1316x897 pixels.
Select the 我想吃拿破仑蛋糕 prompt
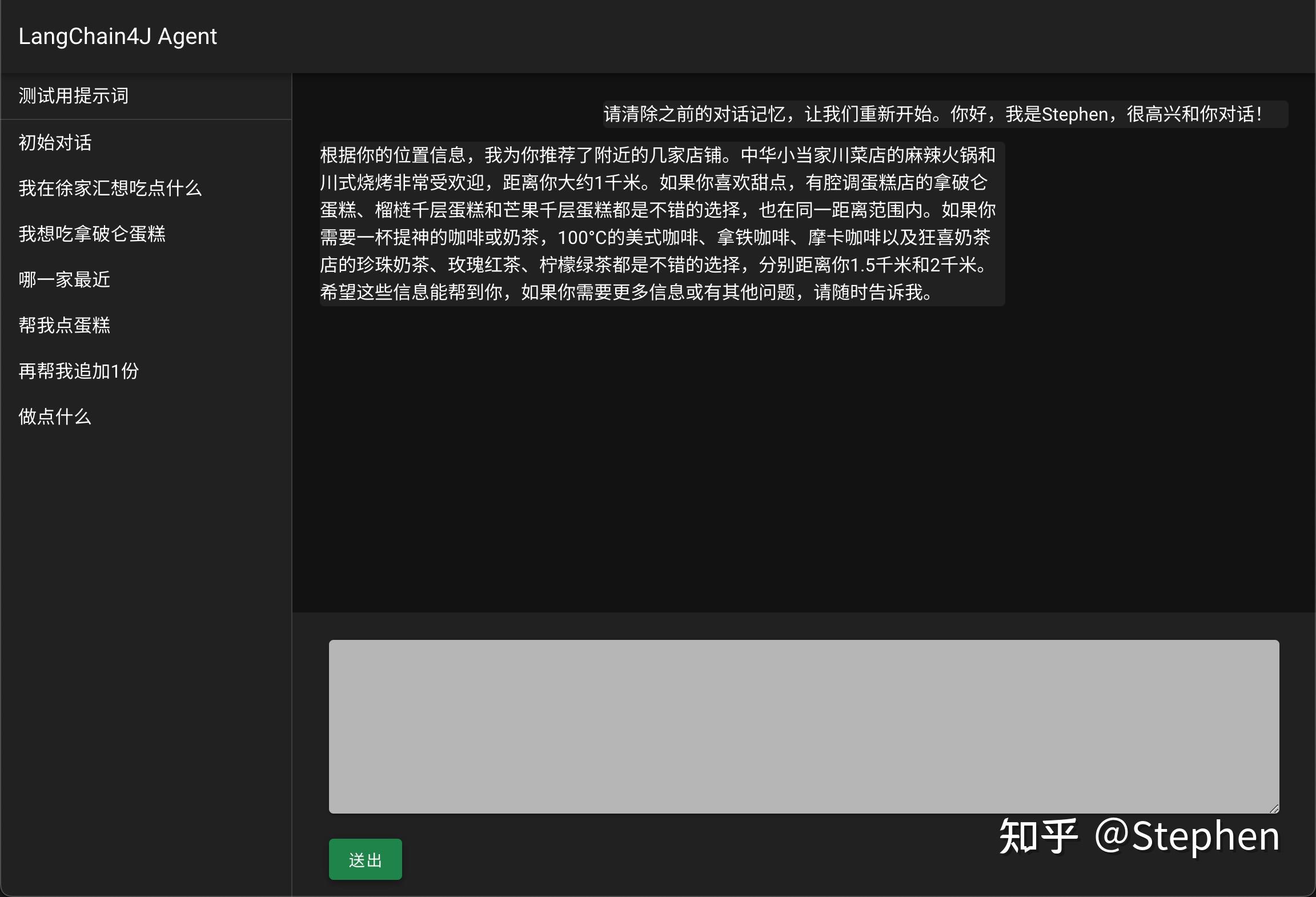[93, 234]
